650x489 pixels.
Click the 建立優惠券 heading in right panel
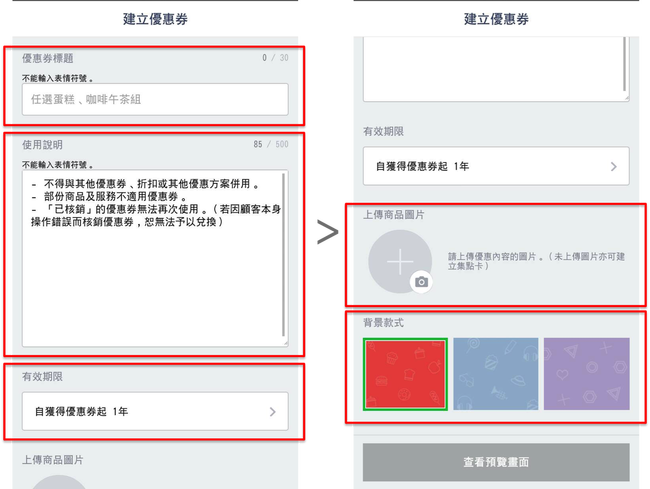coord(496,19)
